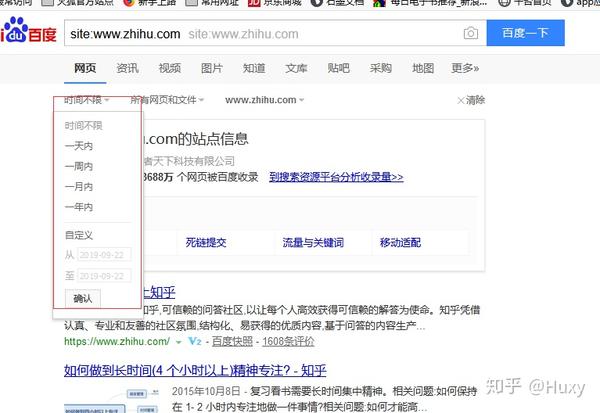The width and height of the screenshot is (600, 413).
Task: Switch to the 贴吧 tab
Action: coord(338,68)
